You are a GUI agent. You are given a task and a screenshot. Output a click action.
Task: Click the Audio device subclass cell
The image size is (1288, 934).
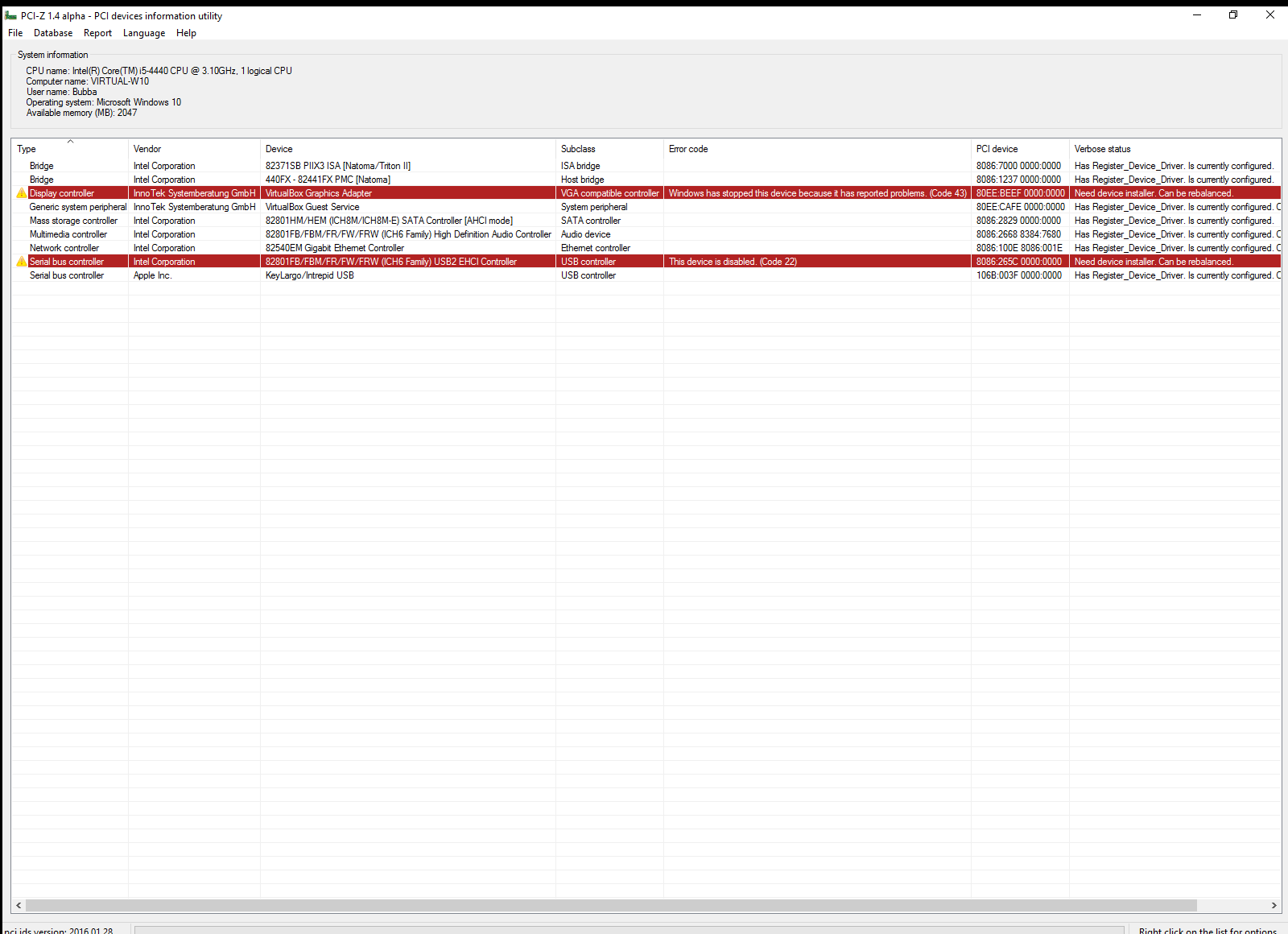pyautogui.click(x=586, y=234)
